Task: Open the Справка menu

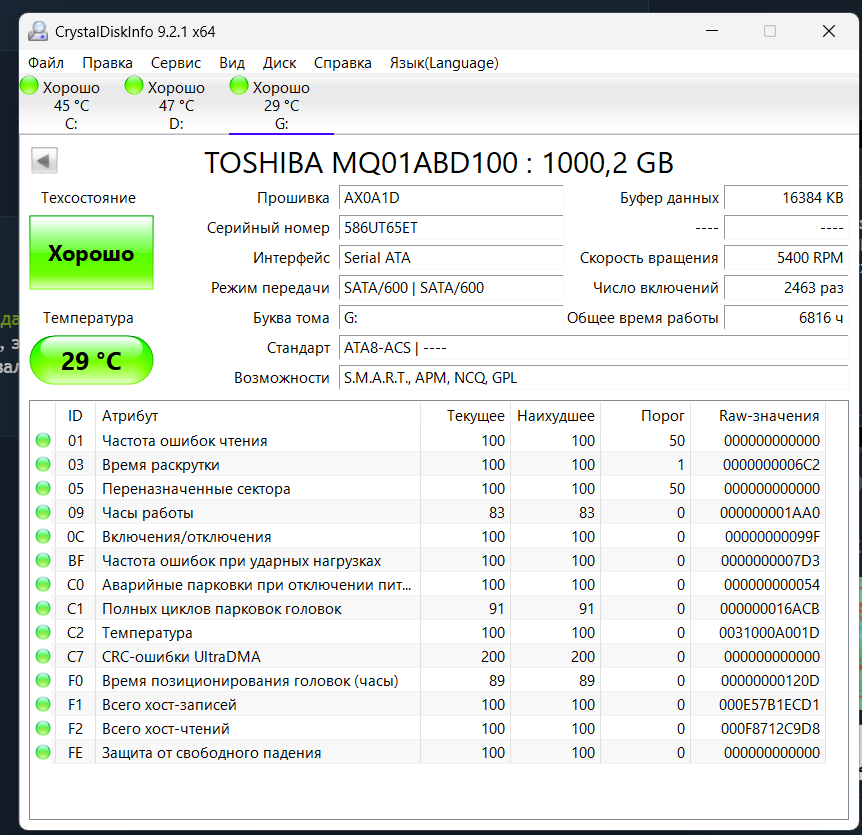Action: click(x=342, y=63)
